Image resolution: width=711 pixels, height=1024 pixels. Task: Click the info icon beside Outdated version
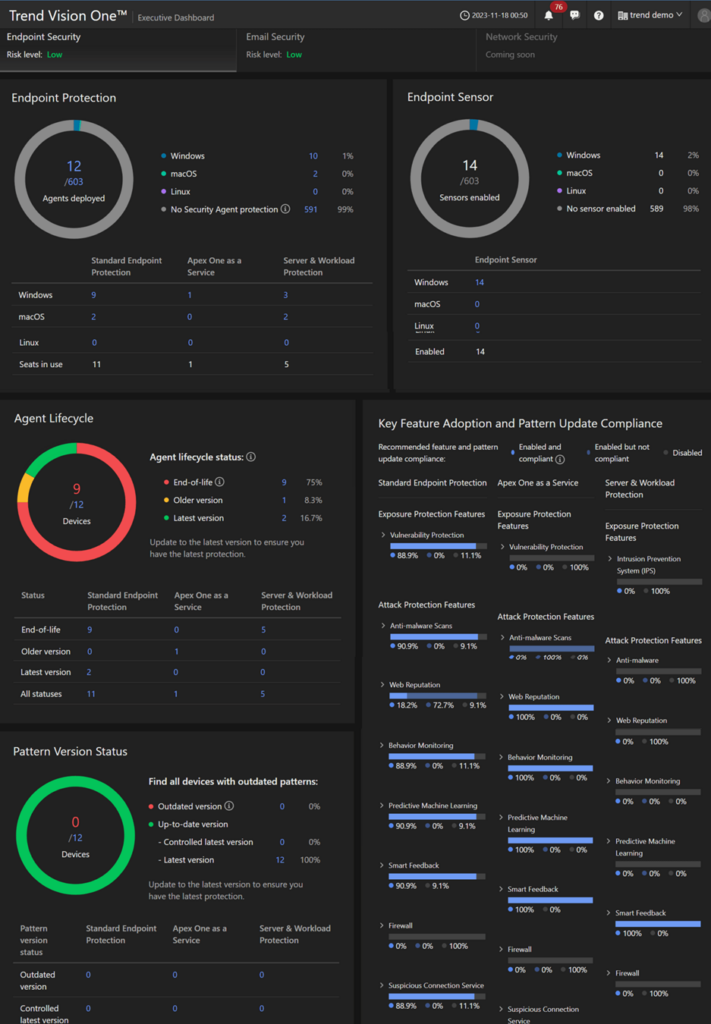229,806
